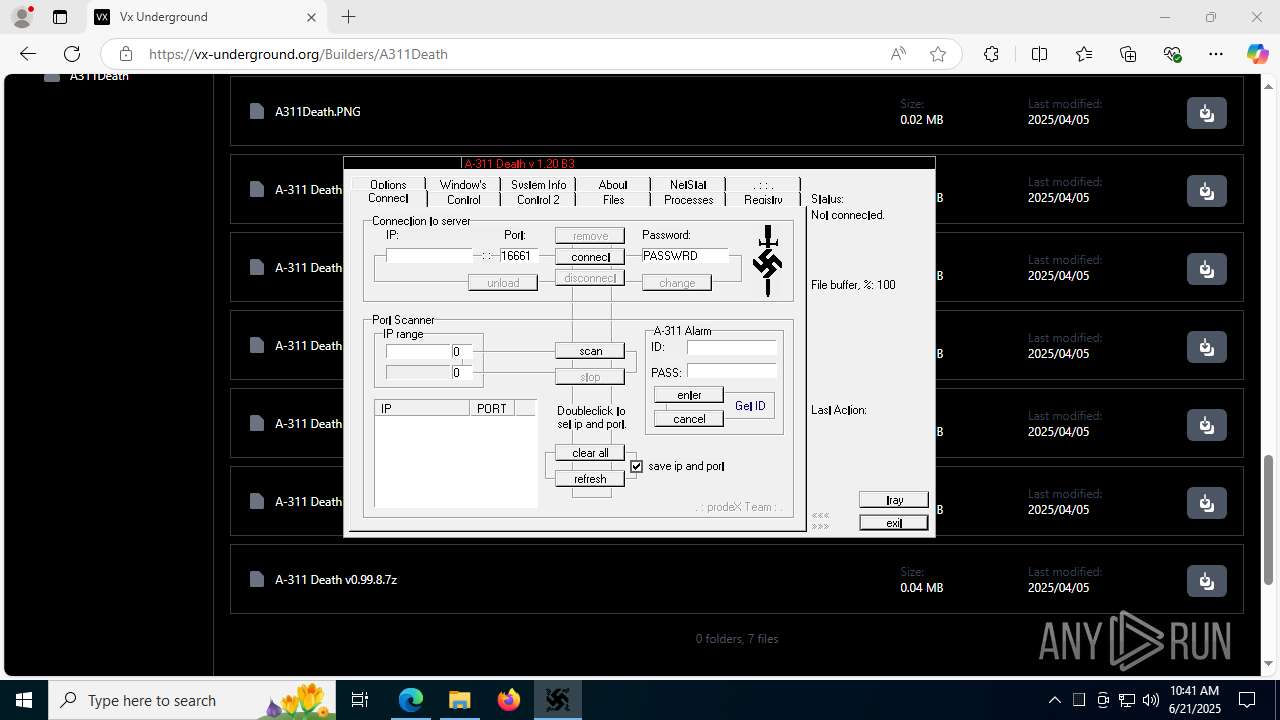Screen dimensions: 1280x720
Task: Click the clear all button
Action: pos(590,453)
